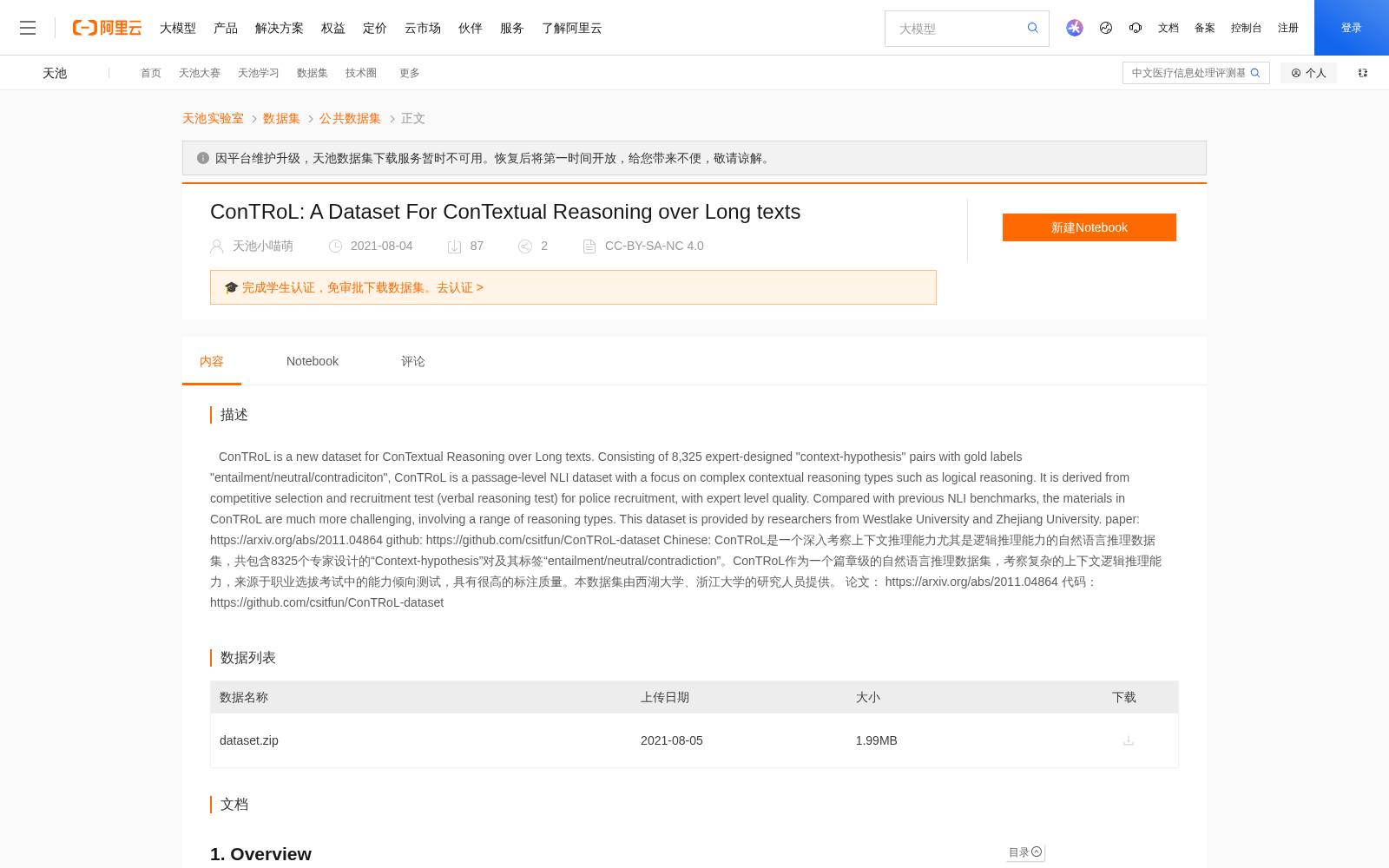Click the author name 天池小喵萌
The image size is (1389, 868).
[x=263, y=246]
